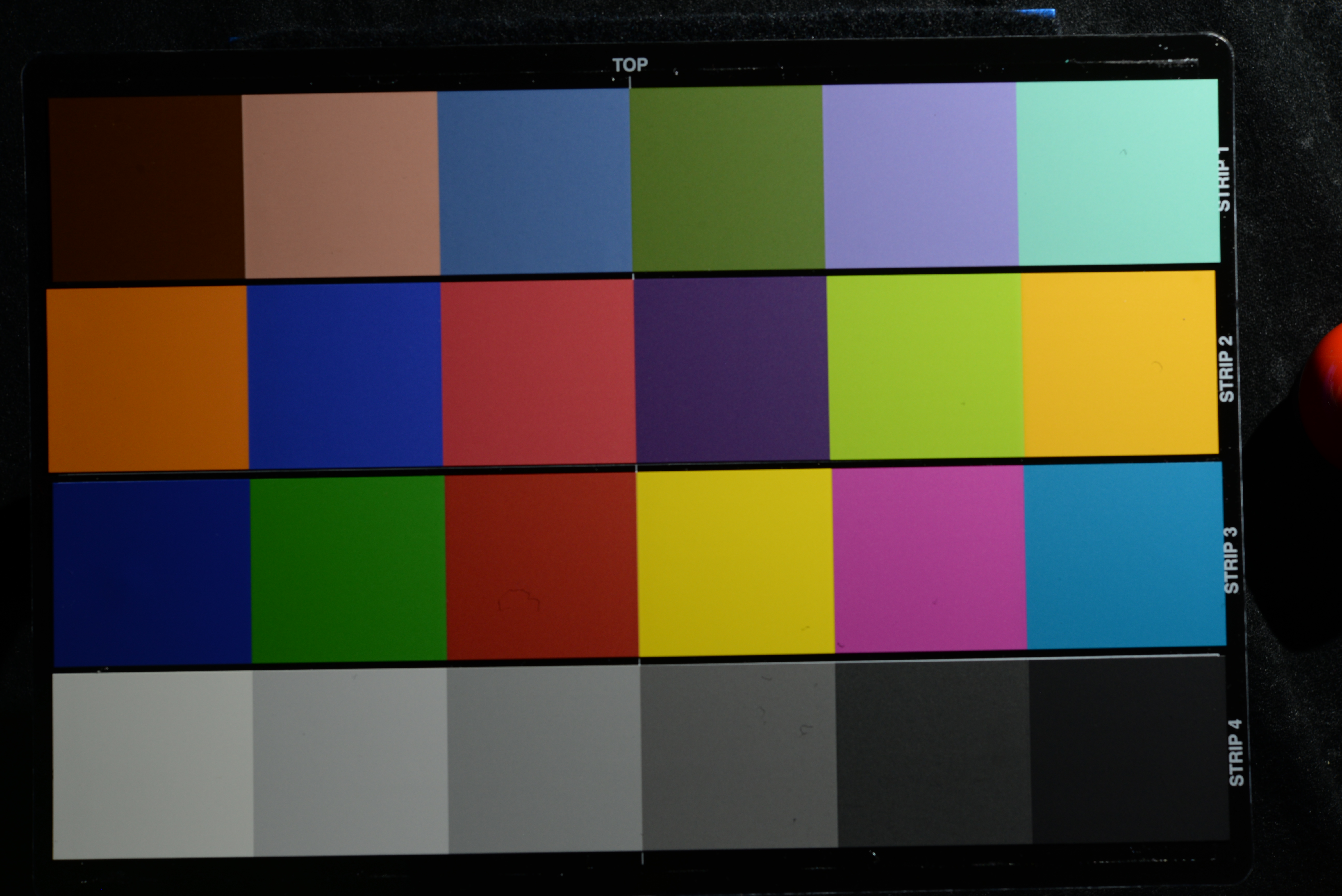Click the dark green patch in Strip 3
Viewport: 1342px width, 896px height.
tap(348, 569)
